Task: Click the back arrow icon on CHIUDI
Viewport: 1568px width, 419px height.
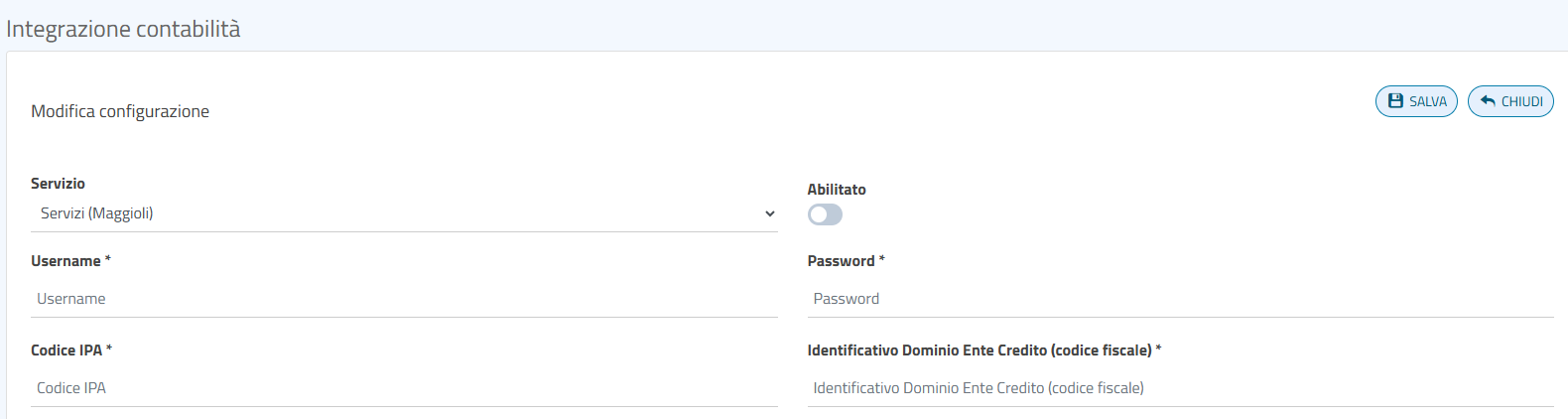Action: point(1488,101)
